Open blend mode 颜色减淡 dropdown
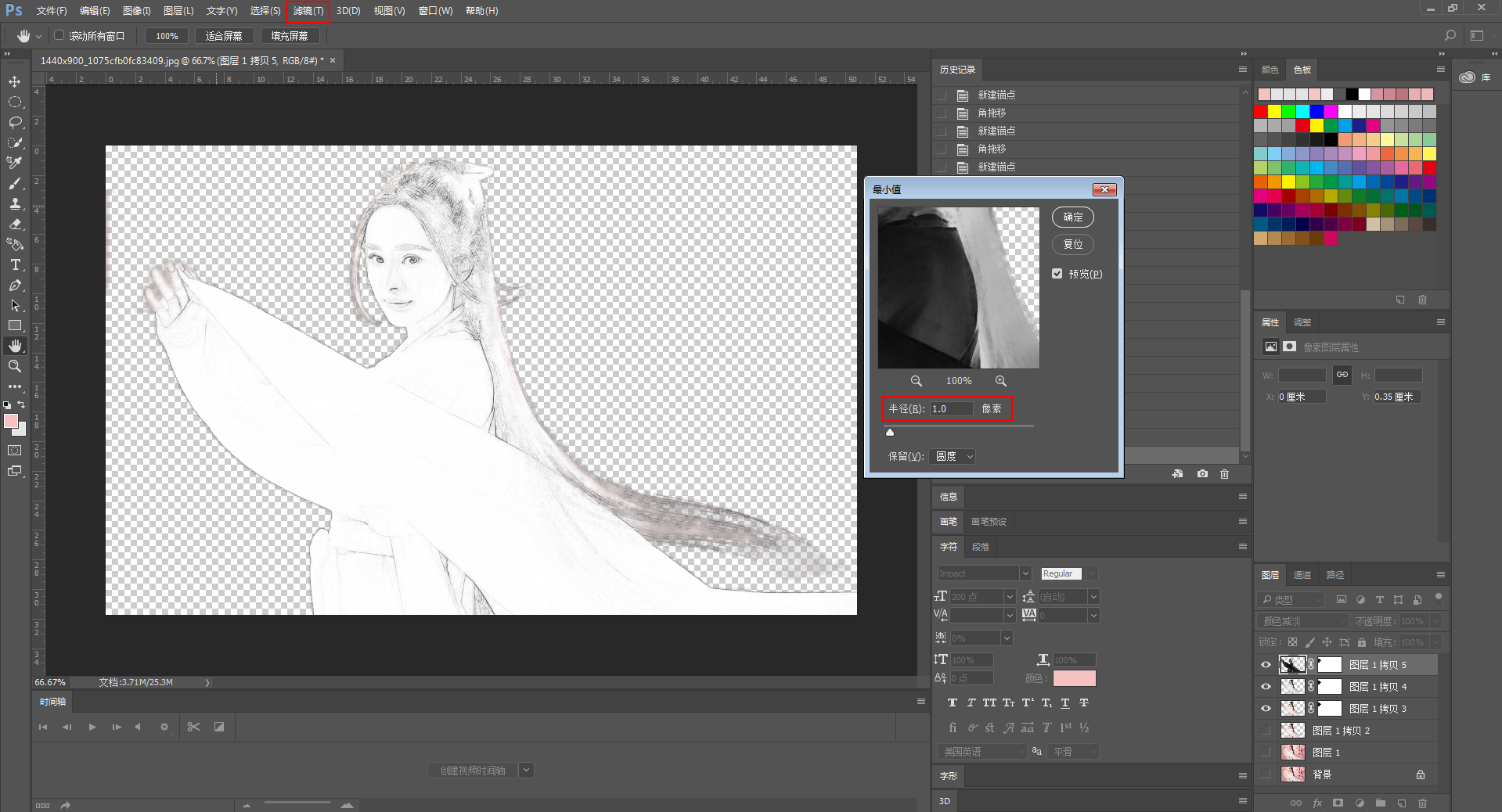 [x=1303, y=621]
